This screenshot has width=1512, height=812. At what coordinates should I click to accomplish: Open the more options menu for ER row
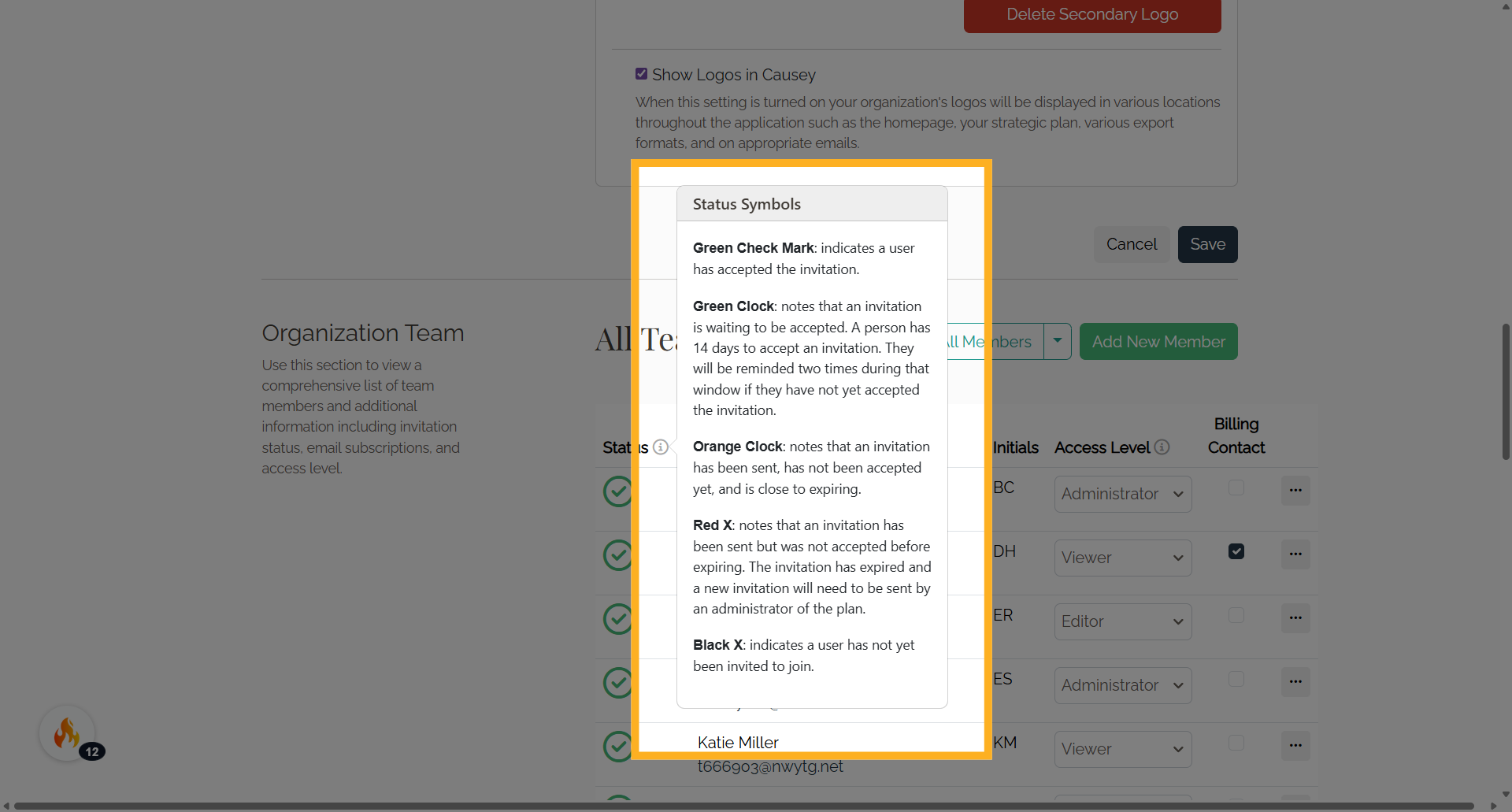point(1295,618)
